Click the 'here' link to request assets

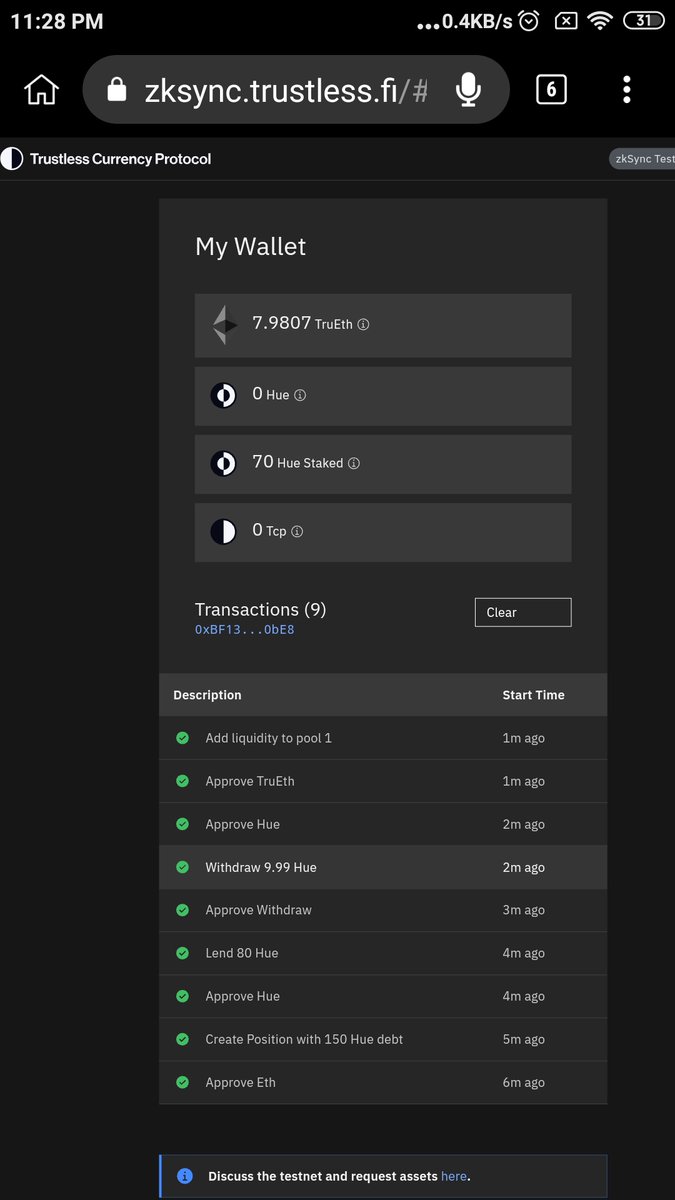coord(454,1176)
